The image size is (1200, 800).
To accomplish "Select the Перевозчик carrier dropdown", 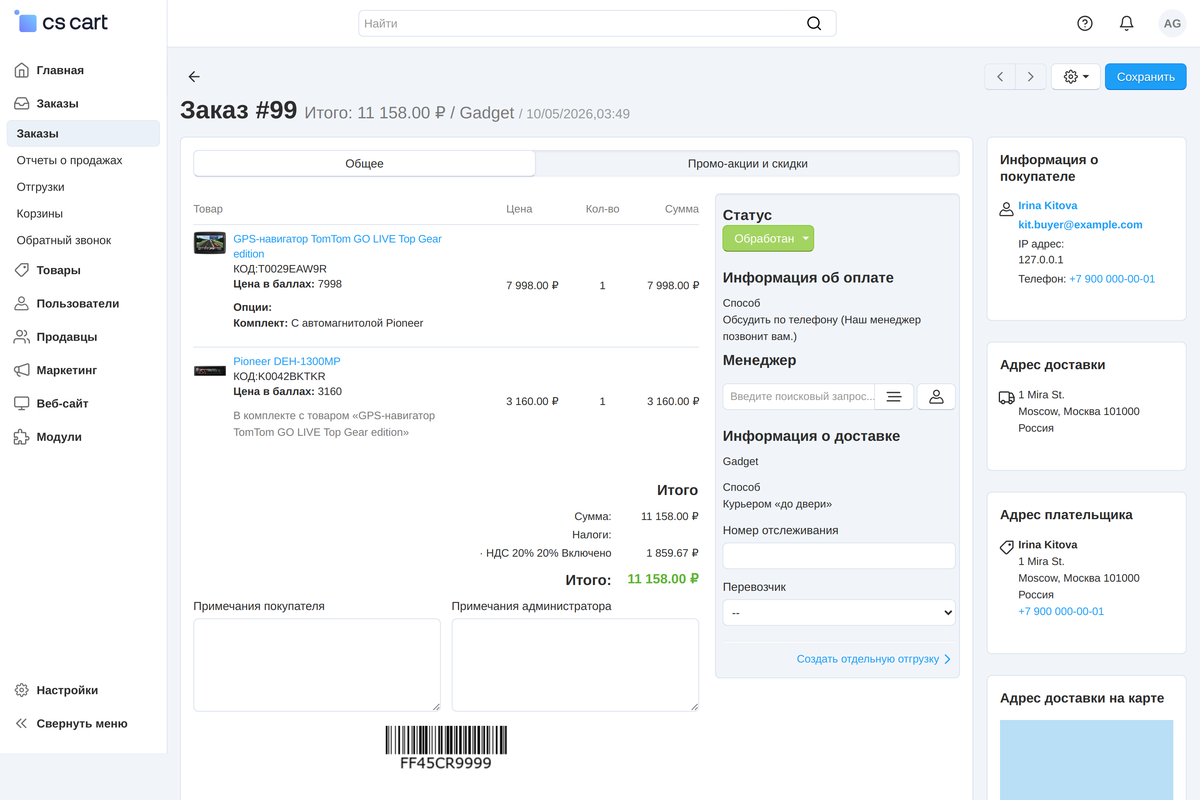I will click(x=839, y=612).
